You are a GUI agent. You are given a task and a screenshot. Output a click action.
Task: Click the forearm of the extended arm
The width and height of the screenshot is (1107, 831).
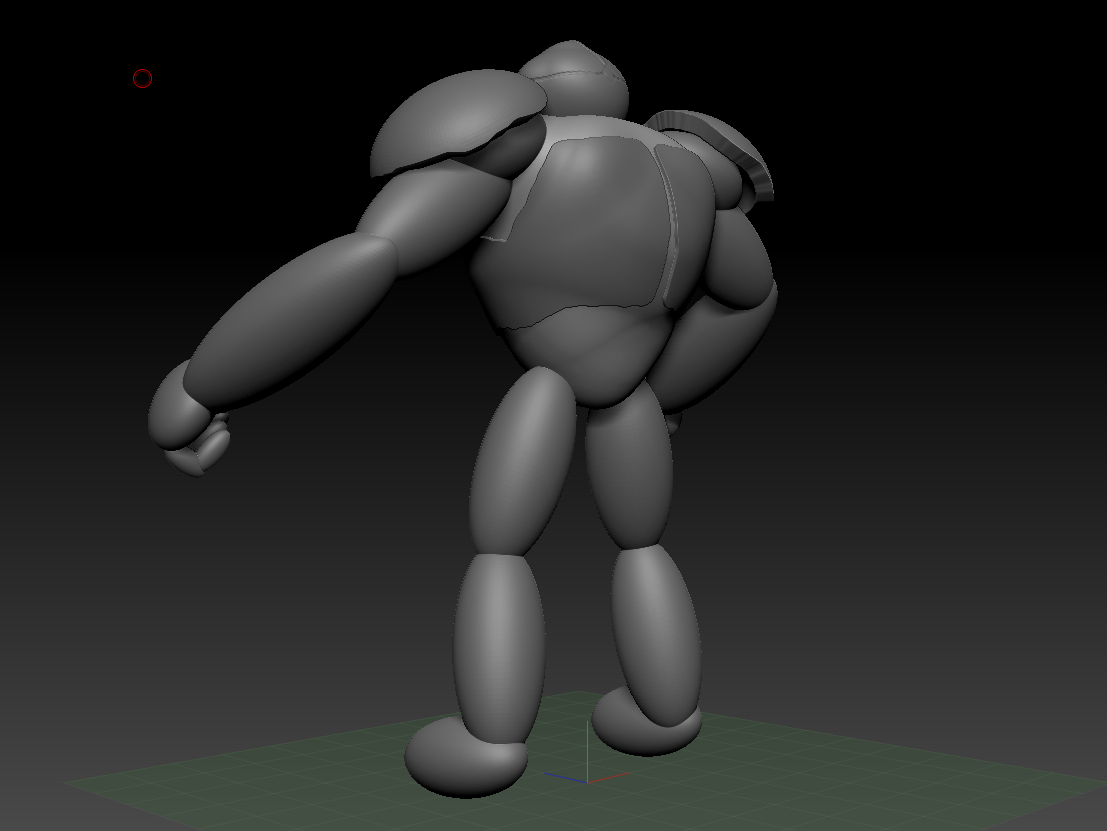tap(289, 321)
